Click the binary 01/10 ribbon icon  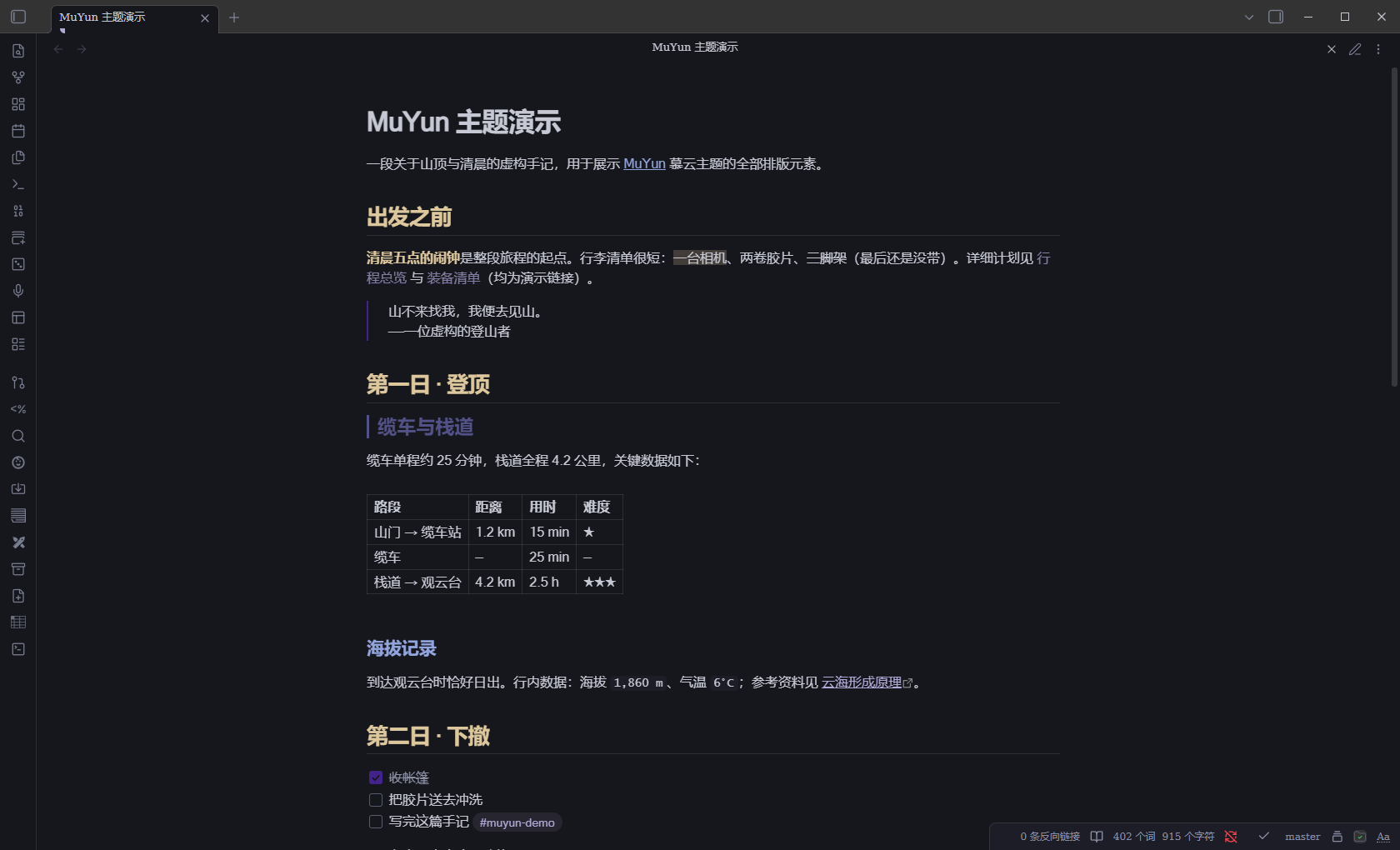point(18,211)
